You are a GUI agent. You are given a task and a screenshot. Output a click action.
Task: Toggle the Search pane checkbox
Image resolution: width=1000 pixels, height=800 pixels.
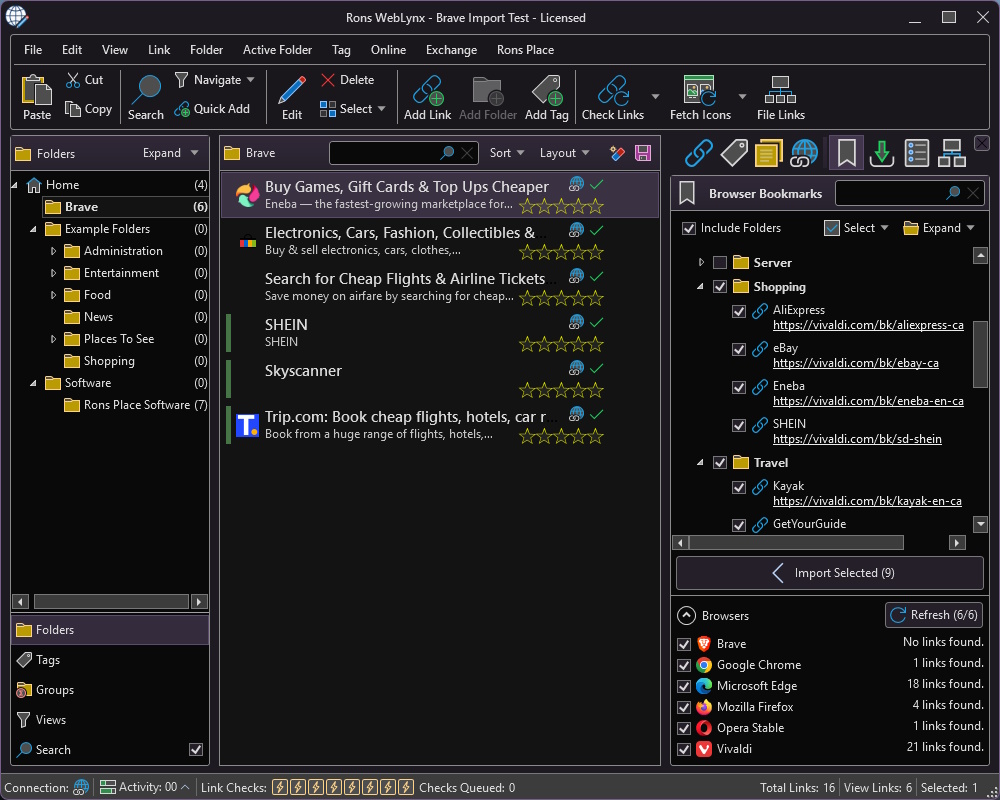tap(196, 750)
